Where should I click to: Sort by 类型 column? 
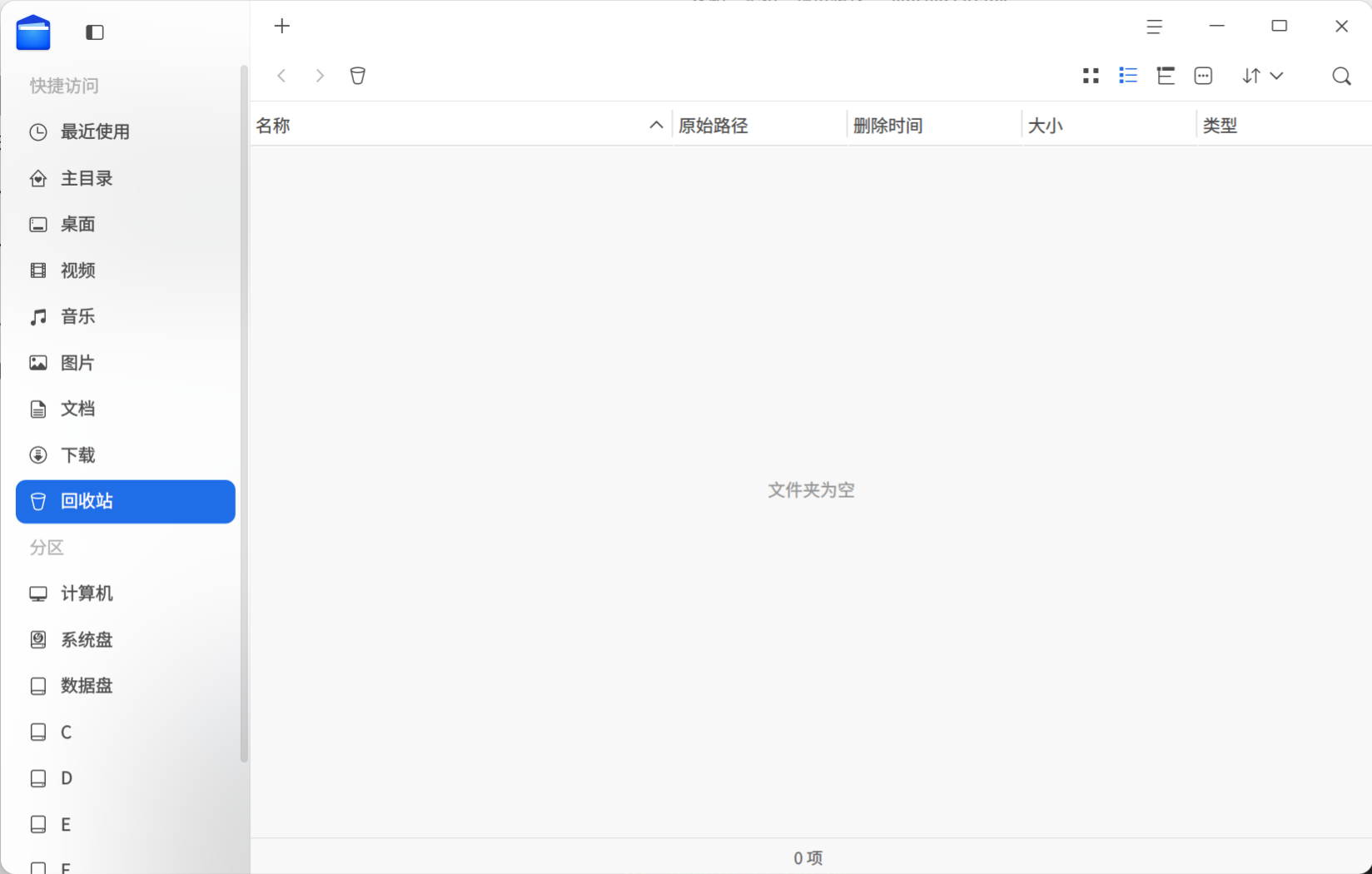coord(1285,126)
